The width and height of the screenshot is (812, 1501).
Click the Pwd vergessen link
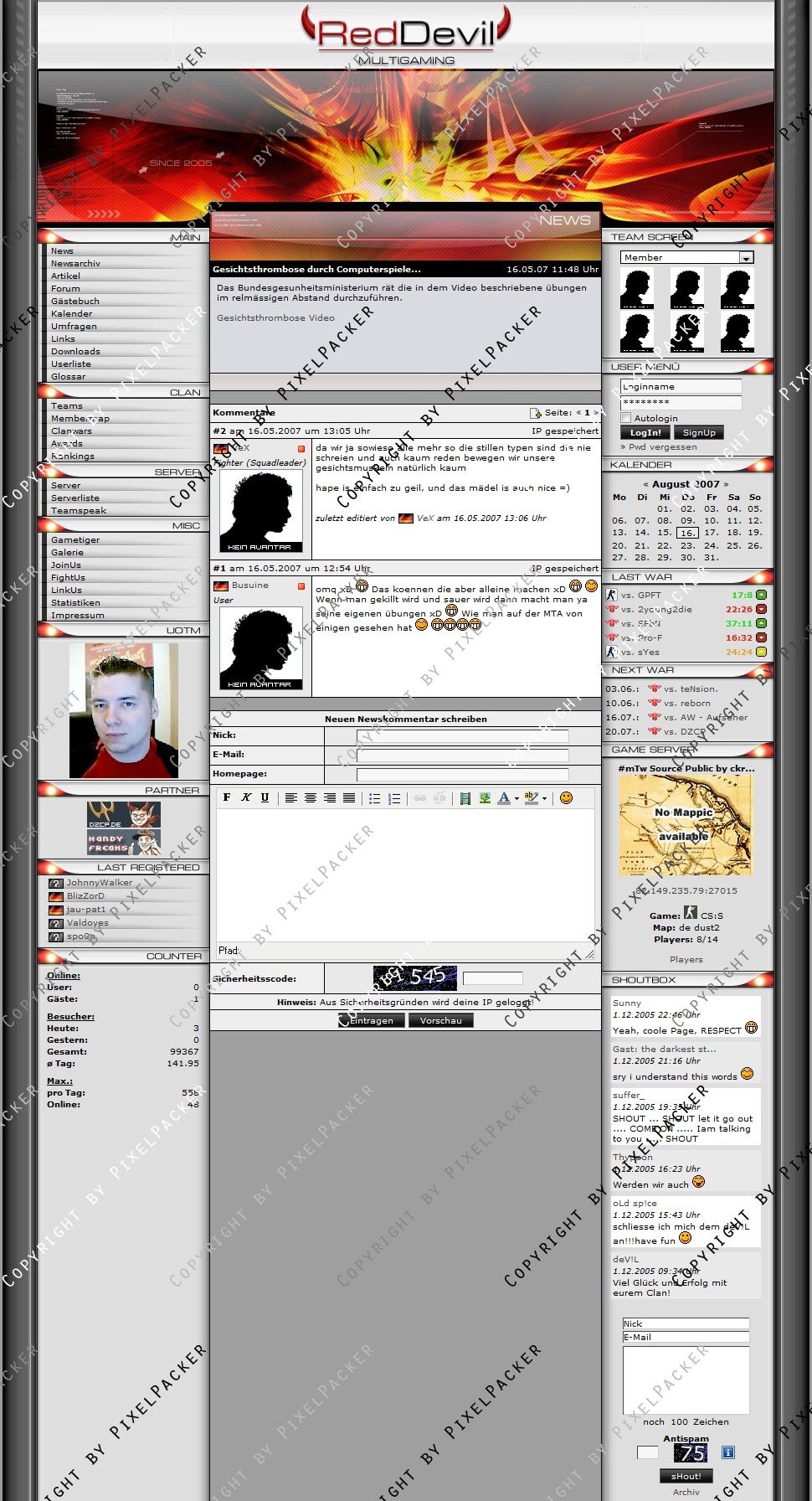pyautogui.click(x=662, y=446)
